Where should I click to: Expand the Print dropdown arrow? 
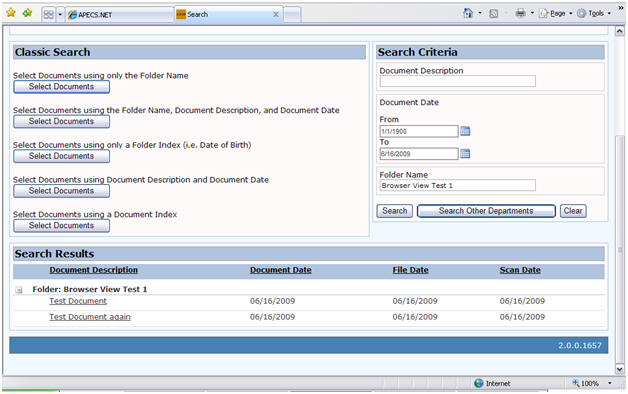tap(532, 13)
